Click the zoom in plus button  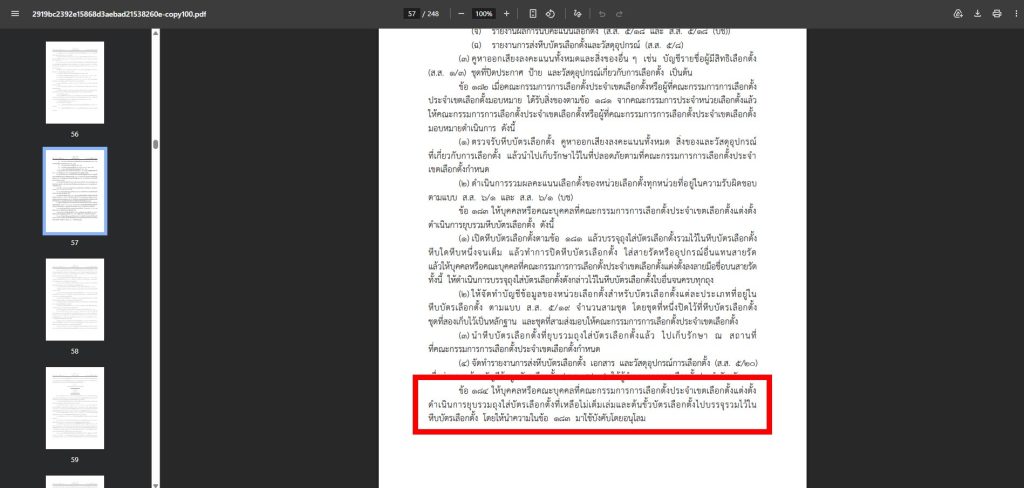coord(506,13)
